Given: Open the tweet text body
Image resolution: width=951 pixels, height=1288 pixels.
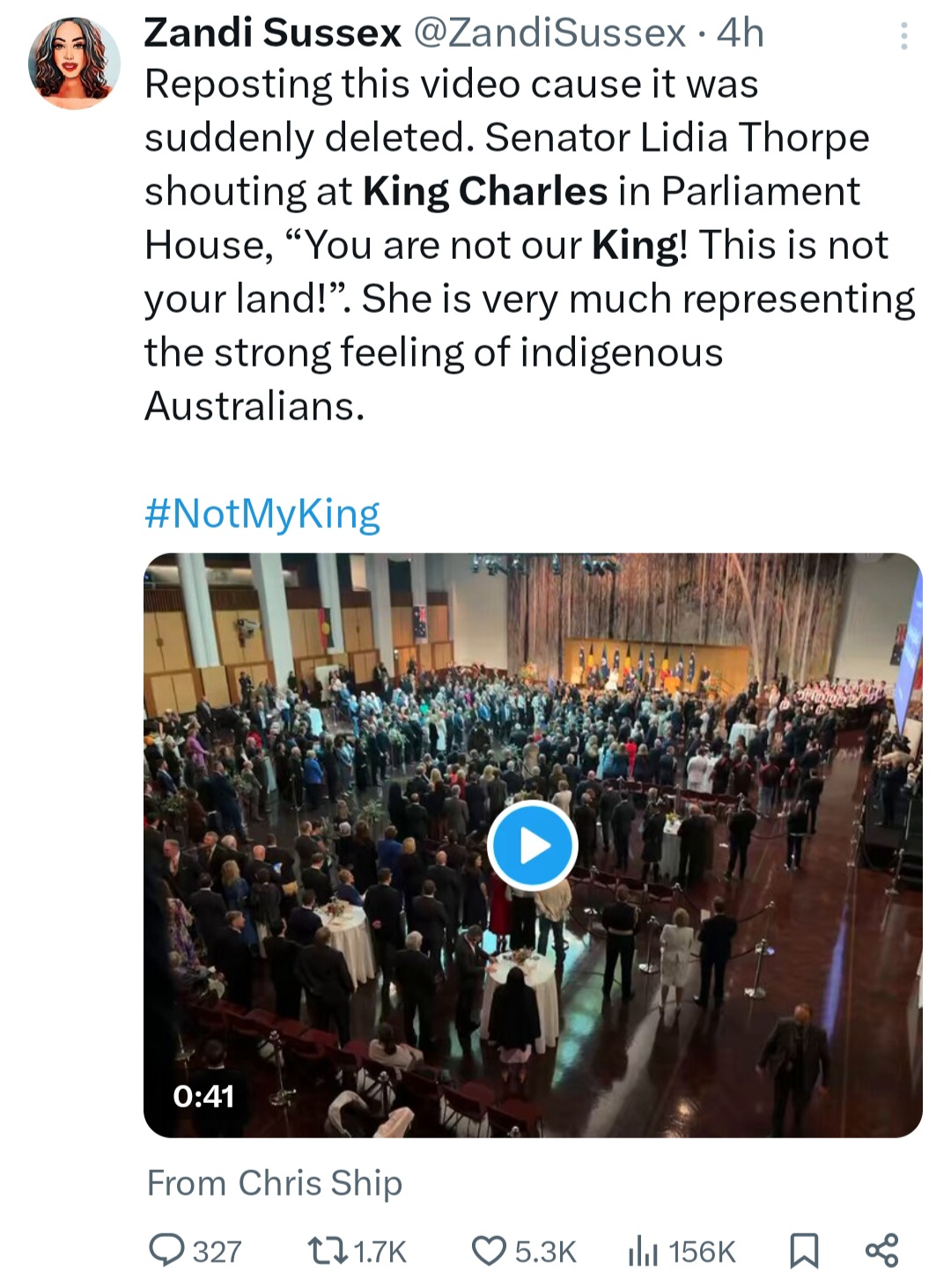Looking at the screenshot, I should pos(528,245).
